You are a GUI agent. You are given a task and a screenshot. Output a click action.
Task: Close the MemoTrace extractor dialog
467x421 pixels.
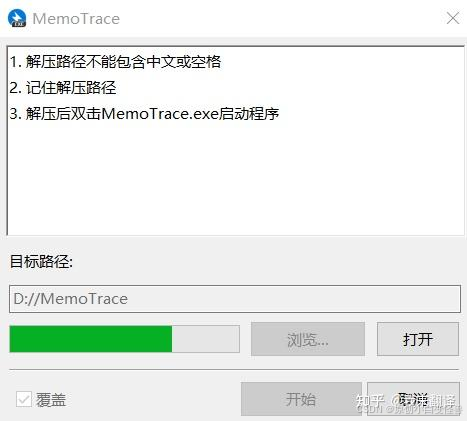coord(453,18)
